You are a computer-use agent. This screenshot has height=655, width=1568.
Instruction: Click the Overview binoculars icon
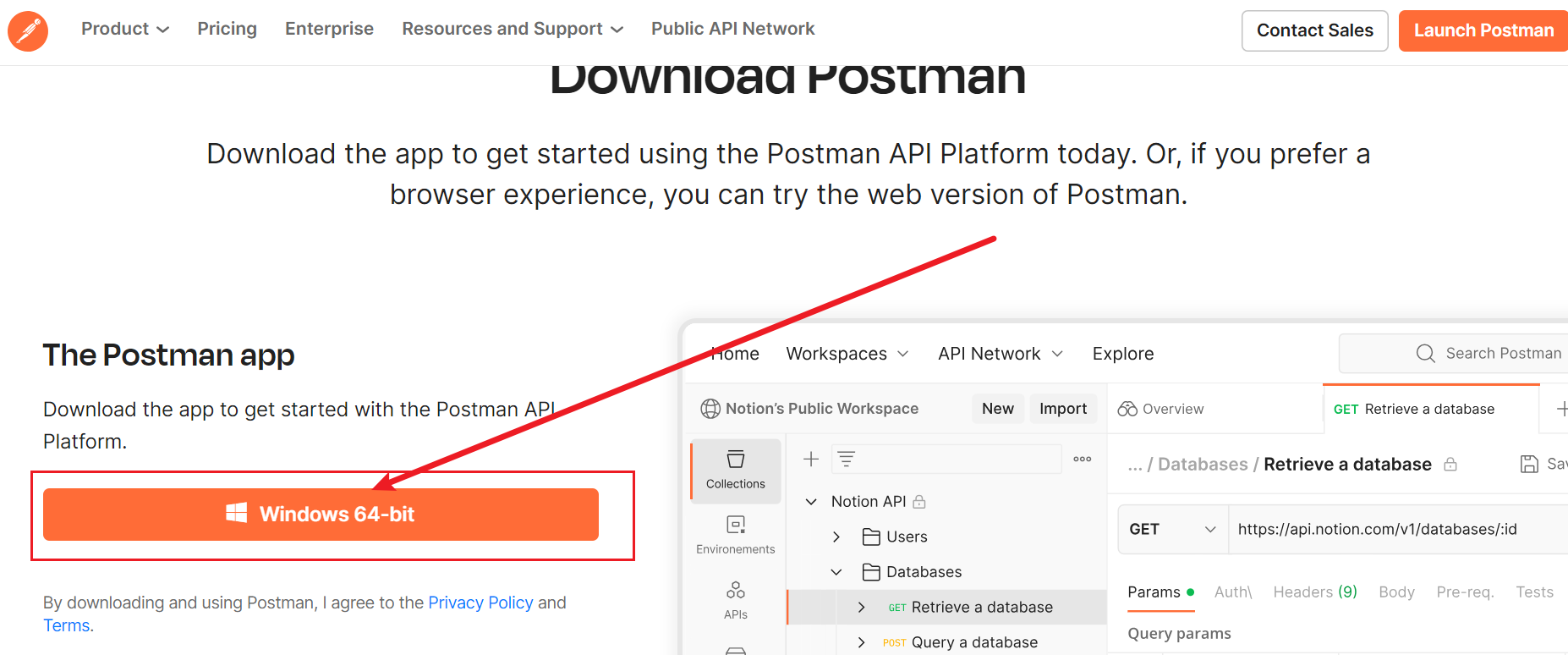[x=1127, y=409]
